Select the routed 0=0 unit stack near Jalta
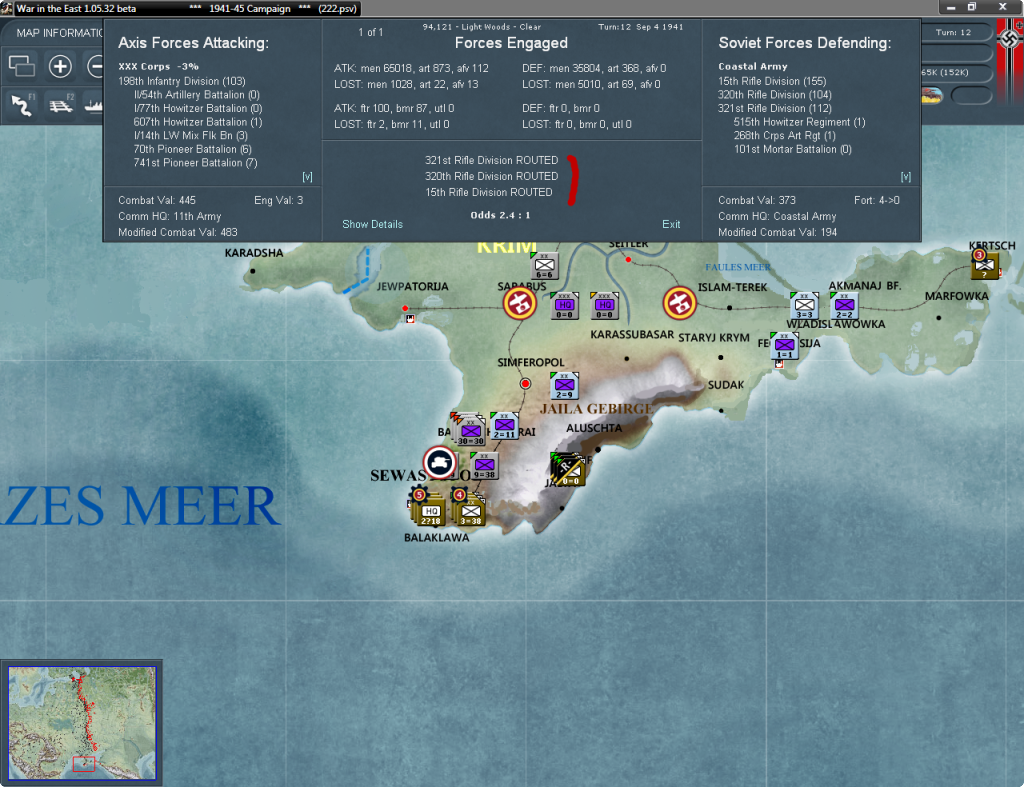 point(568,469)
